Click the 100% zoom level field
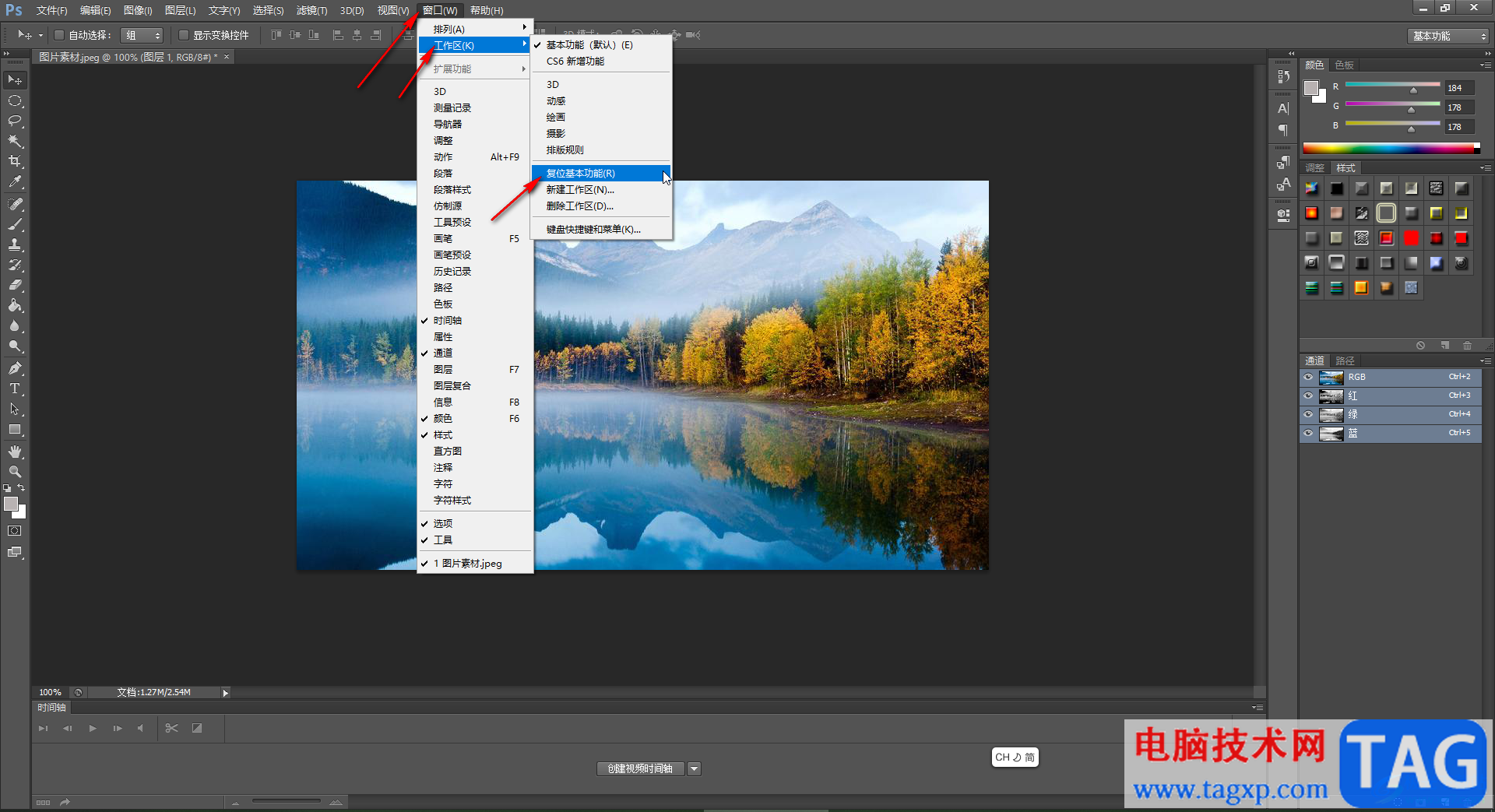 click(x=51, y=693)
